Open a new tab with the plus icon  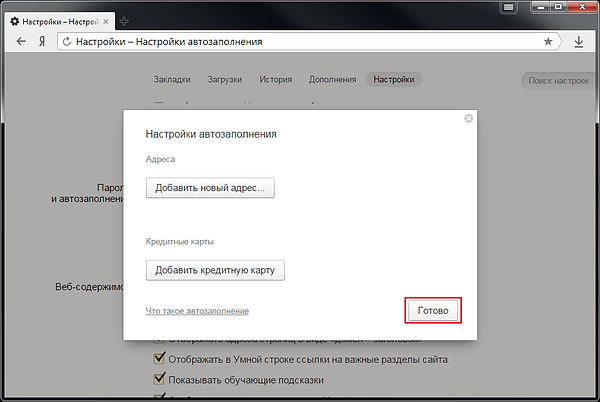(x=124, y=21)
